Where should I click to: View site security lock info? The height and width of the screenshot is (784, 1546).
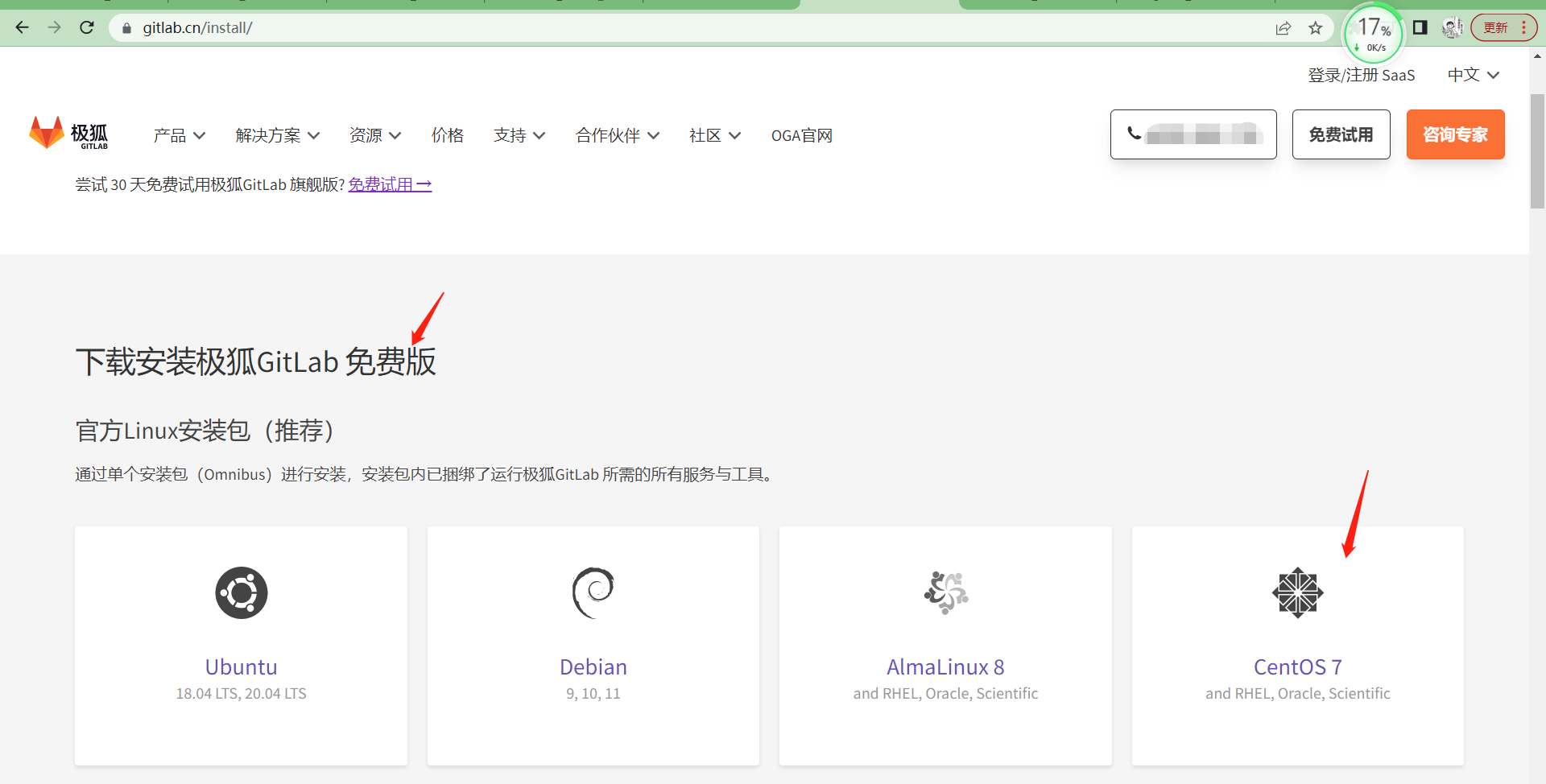coord(126,28)
